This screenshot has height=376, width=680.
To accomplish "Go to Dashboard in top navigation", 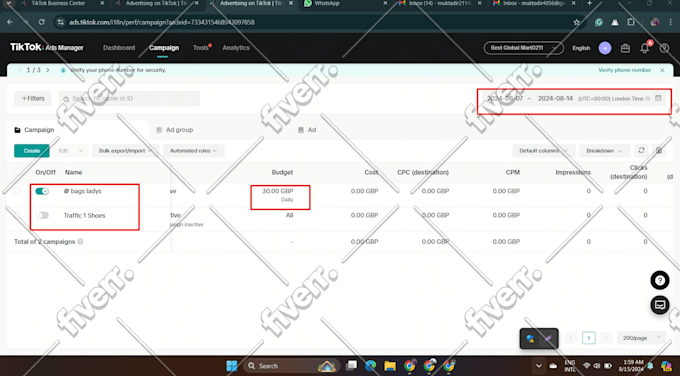I will point(119,48).
